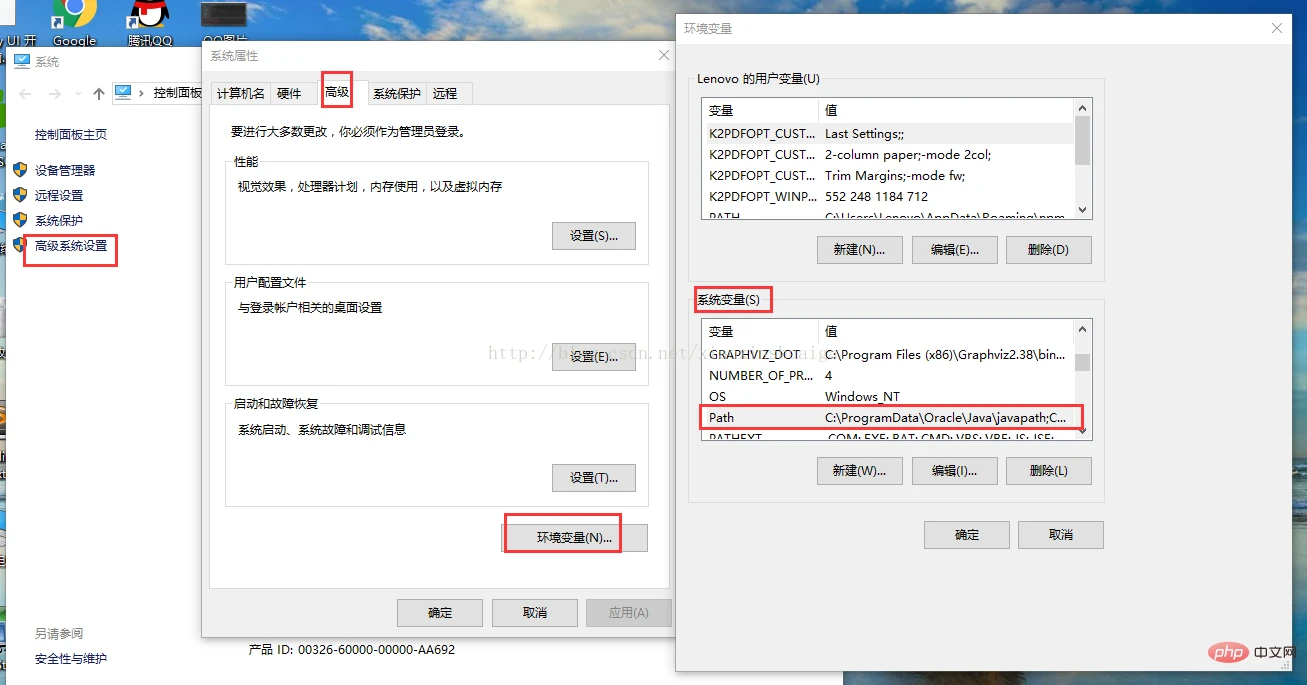Click the shield icon beside 设备管理器
This screenshot has height=685, width=1307.
point(20,170)
